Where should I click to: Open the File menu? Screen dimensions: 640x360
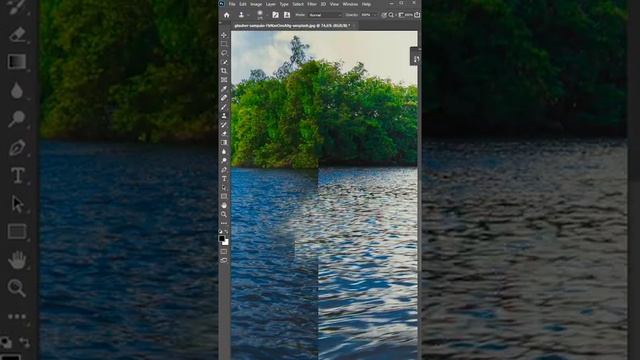232,4
